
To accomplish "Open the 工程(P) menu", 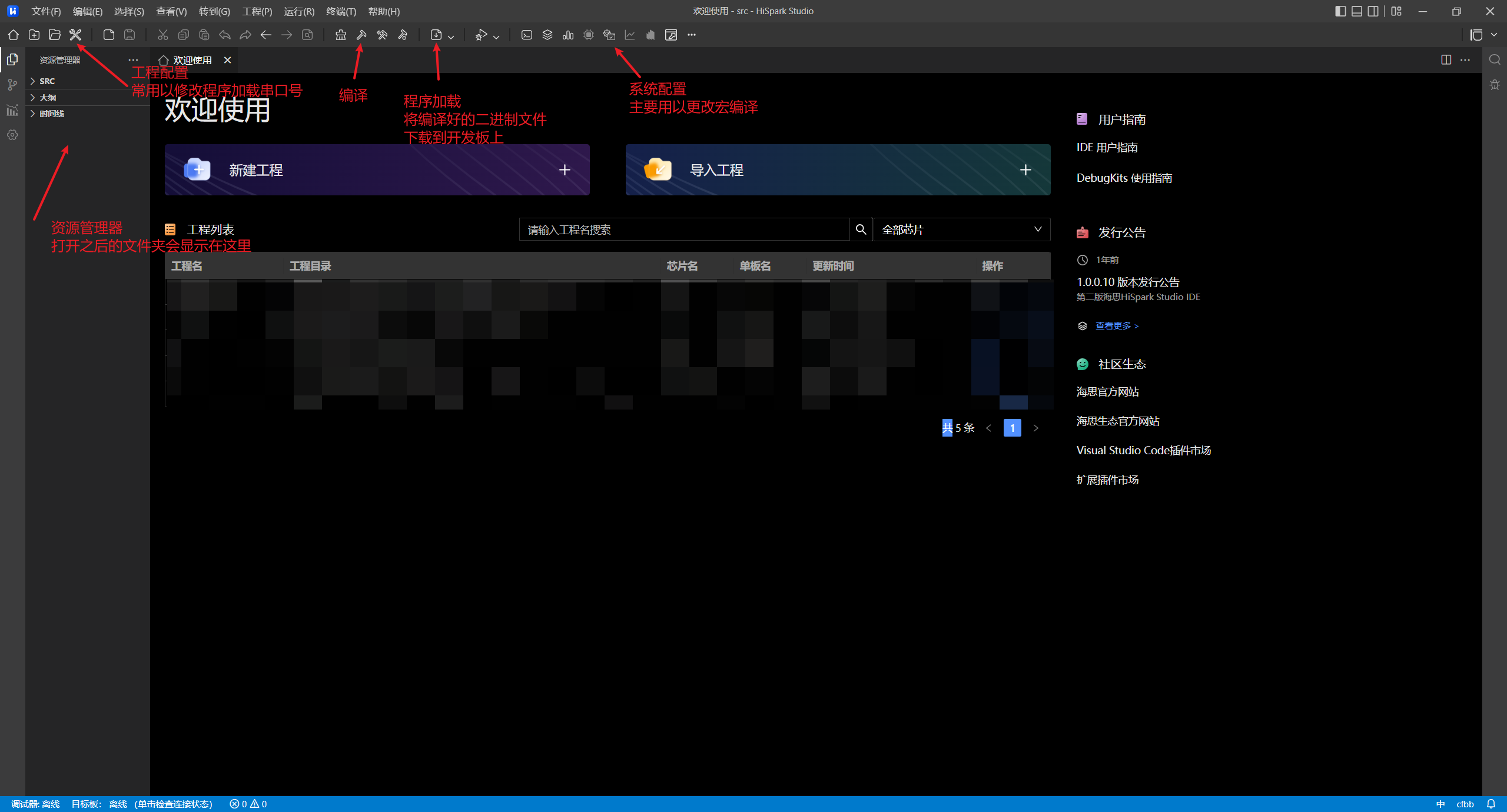I will coord(257,11).
